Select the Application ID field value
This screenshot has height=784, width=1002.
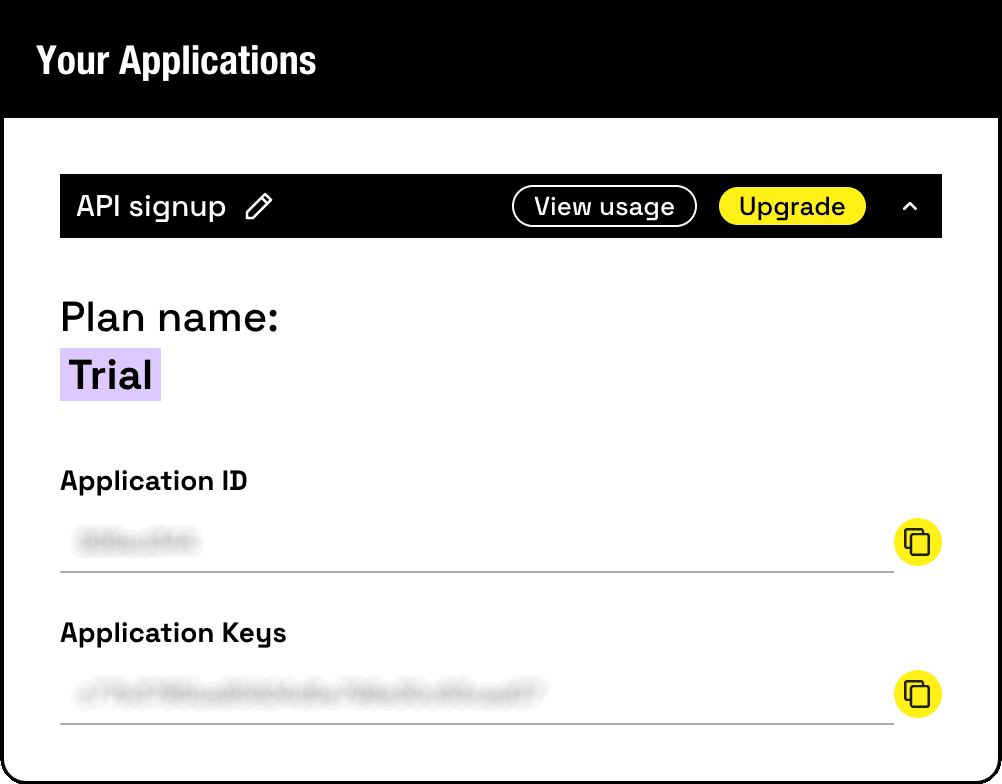(136, 542)
